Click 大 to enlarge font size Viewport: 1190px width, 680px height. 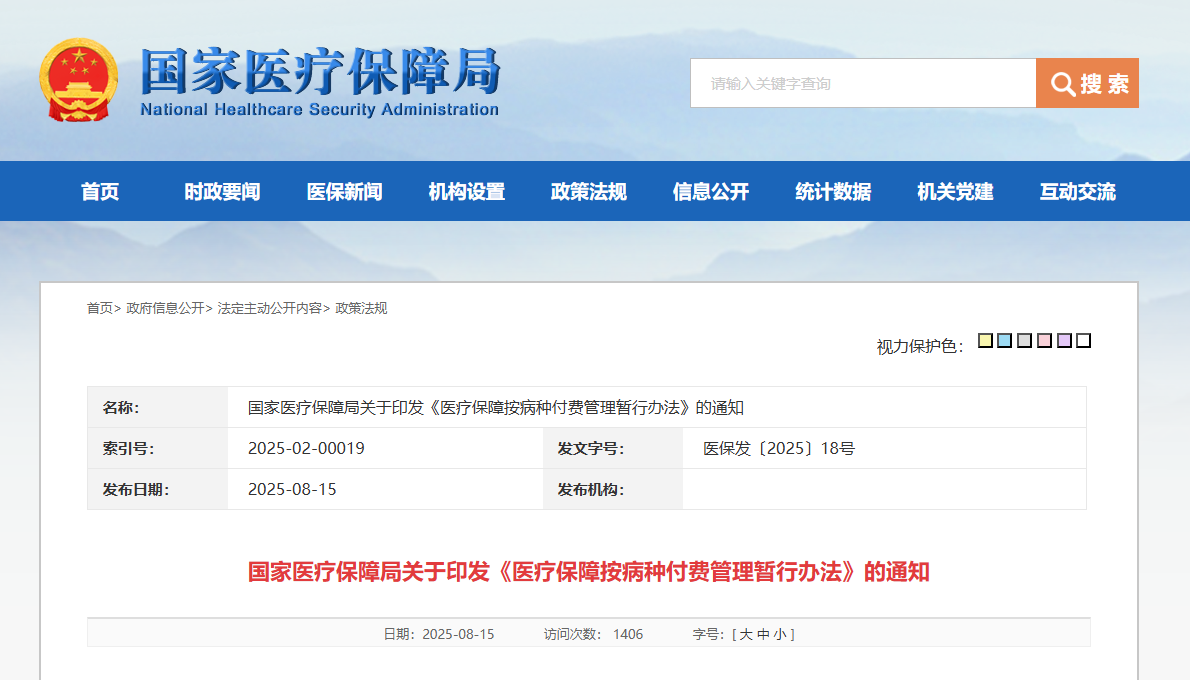(x=745, y=633)
